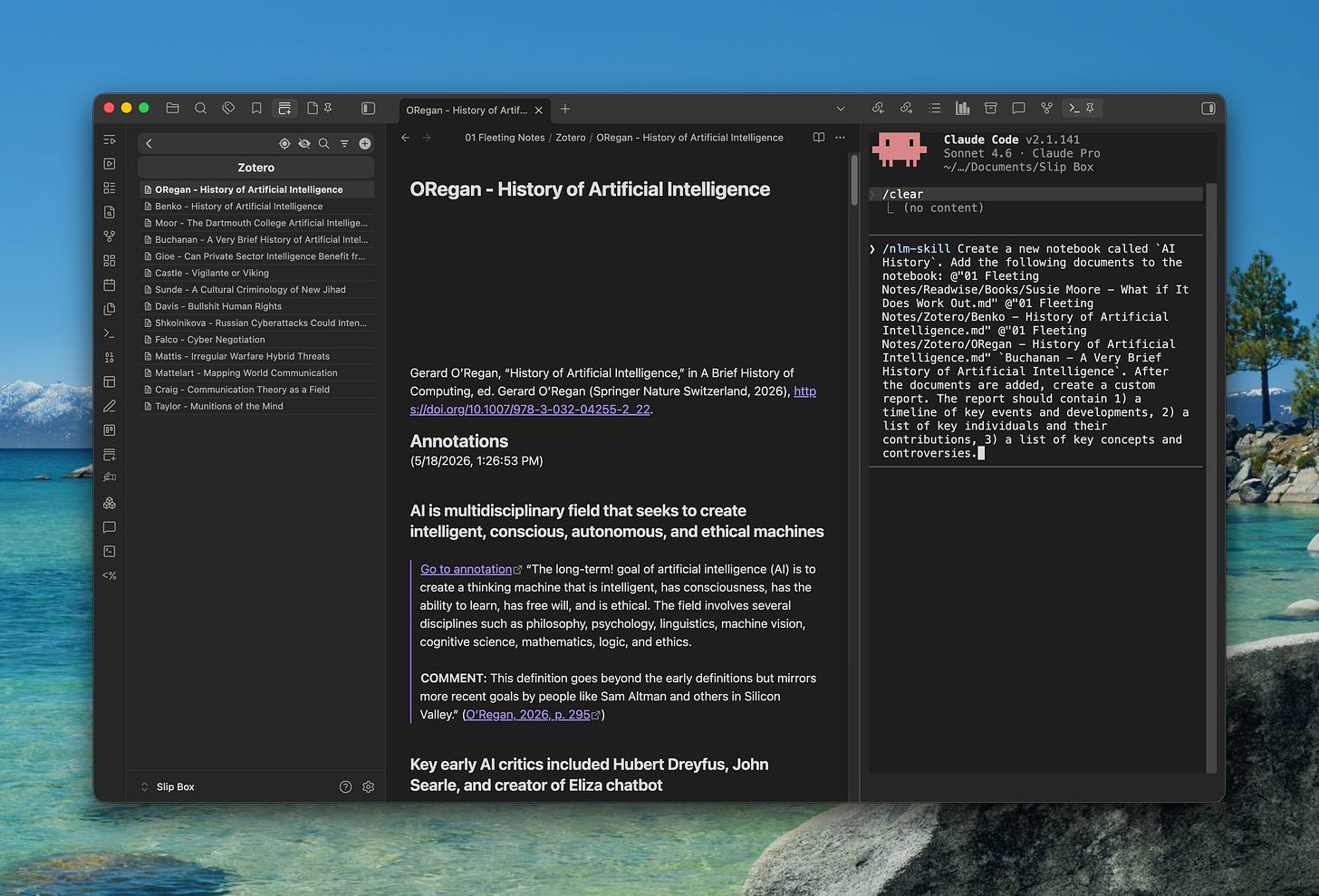
Task: Open the Mattelart - Mapping World Communication note
Action: [256, 372]
